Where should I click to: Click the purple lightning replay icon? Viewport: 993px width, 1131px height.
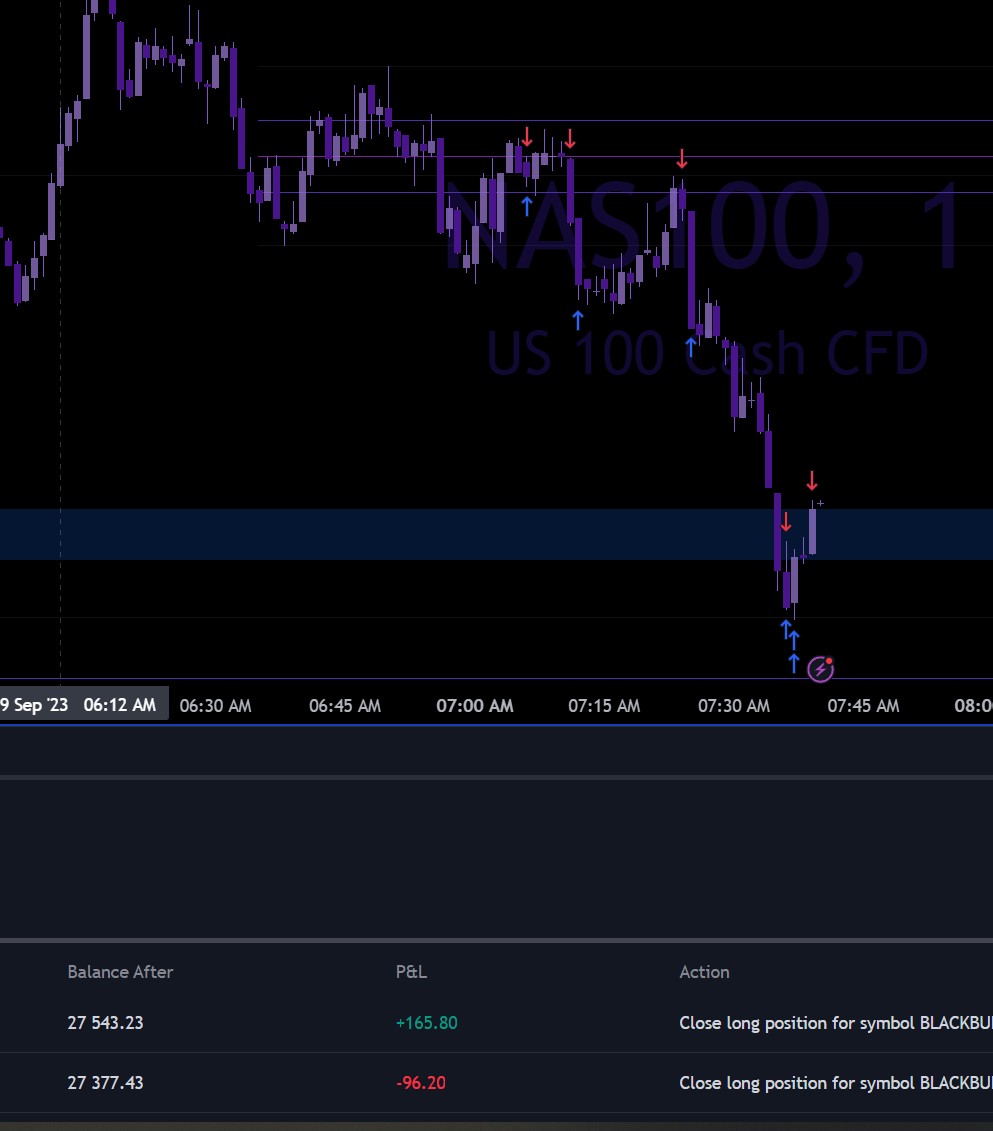[820, 669]
